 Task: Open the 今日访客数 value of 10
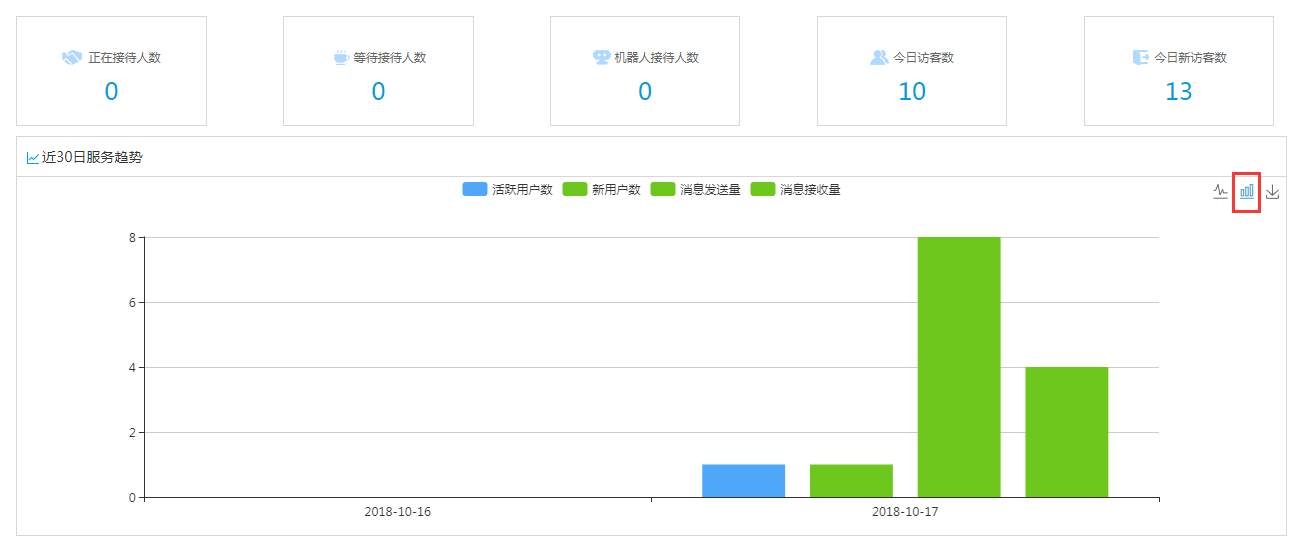click(911, 92)
